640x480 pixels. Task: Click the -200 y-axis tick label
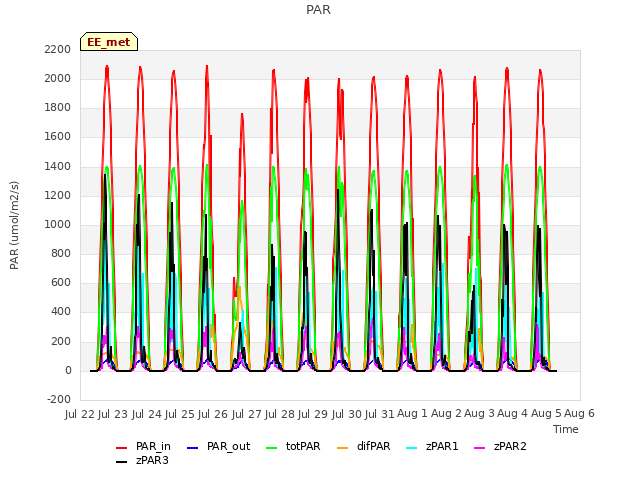pos(59,399)
